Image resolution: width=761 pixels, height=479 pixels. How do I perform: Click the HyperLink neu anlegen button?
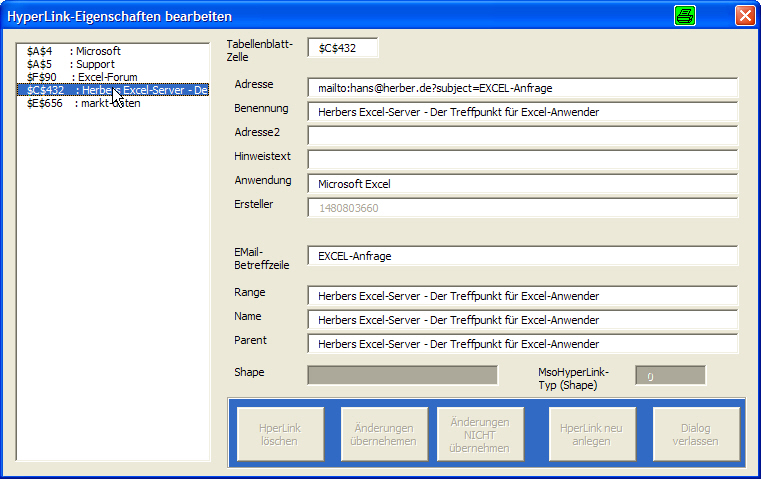591,435
